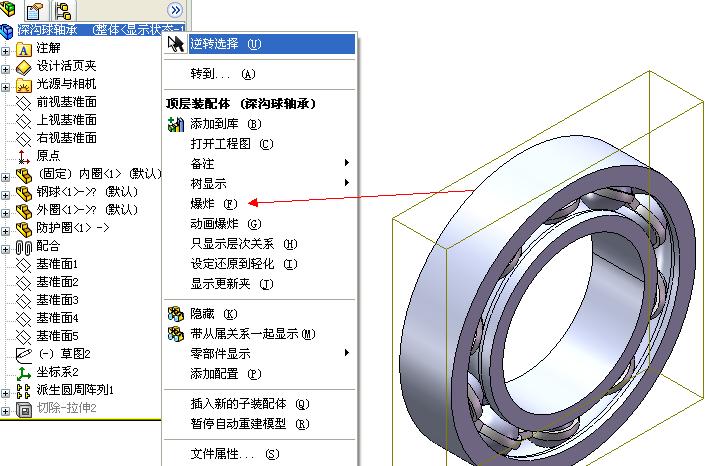This screenshot has height=466, width=726.
Task: Select the 基准面3 tree item
Action: pyautogui.click(x=57, y=301)
